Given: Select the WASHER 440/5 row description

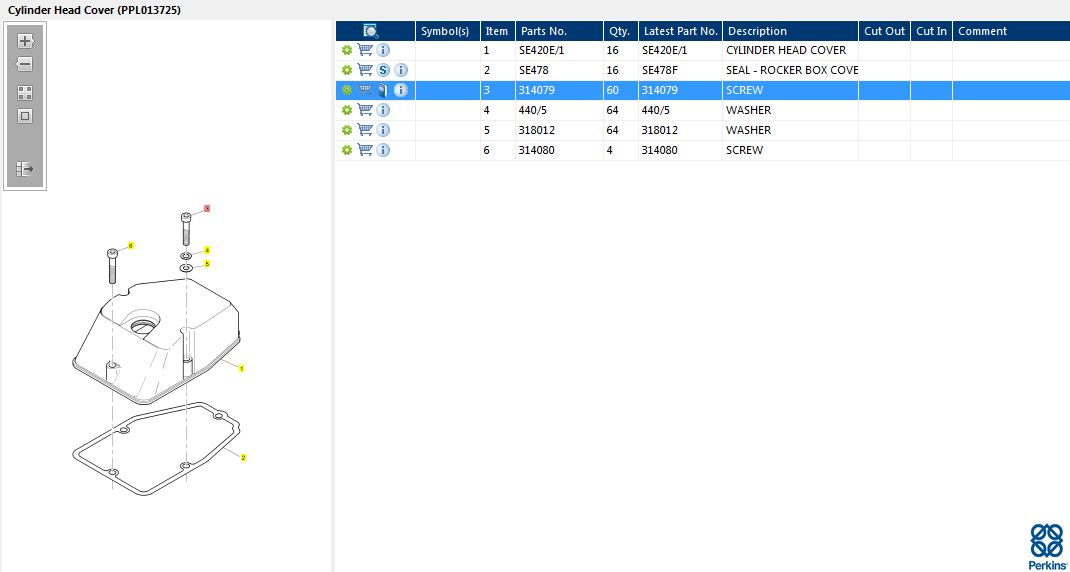Looking at the screenshot, I should pyautogui.click(x=748, y=110).
